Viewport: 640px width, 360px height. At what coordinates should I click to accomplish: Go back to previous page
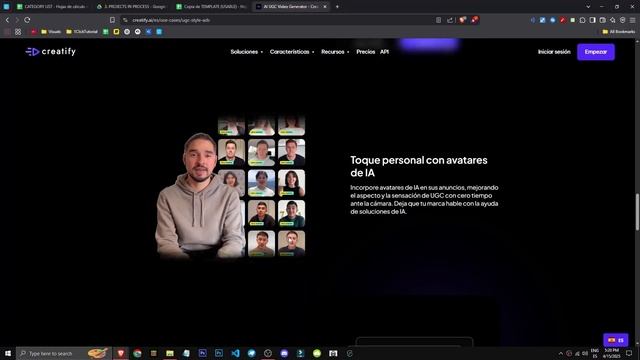coord(7,20)
